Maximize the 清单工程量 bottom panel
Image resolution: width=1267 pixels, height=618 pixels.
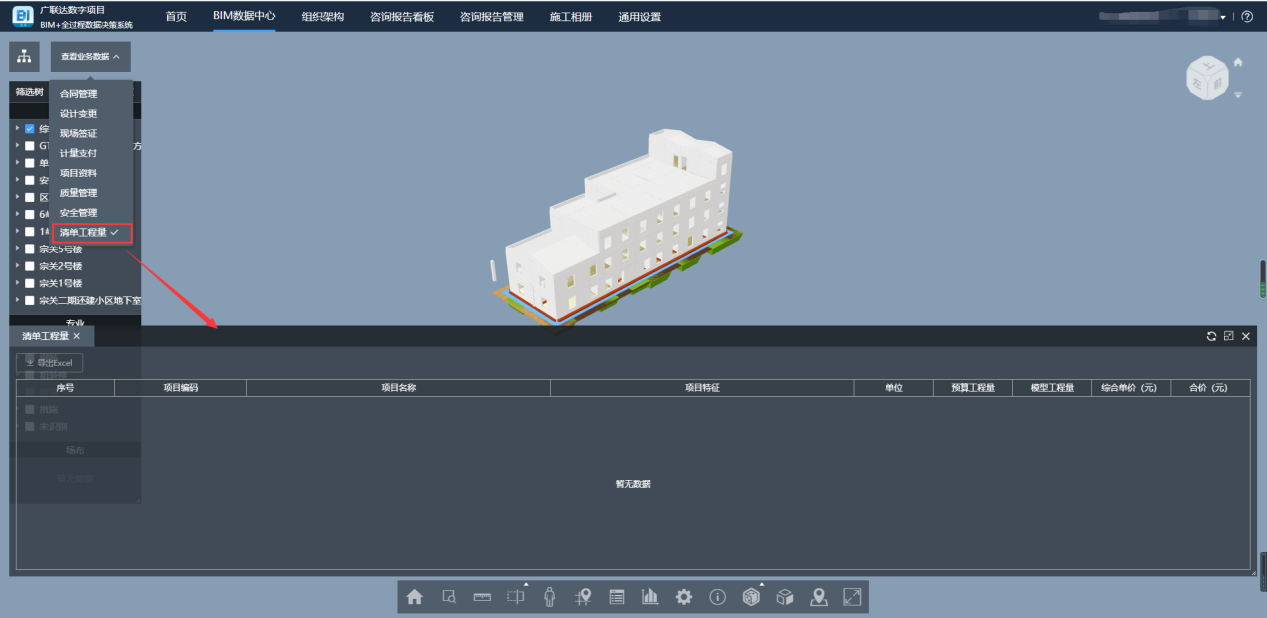1229,337
